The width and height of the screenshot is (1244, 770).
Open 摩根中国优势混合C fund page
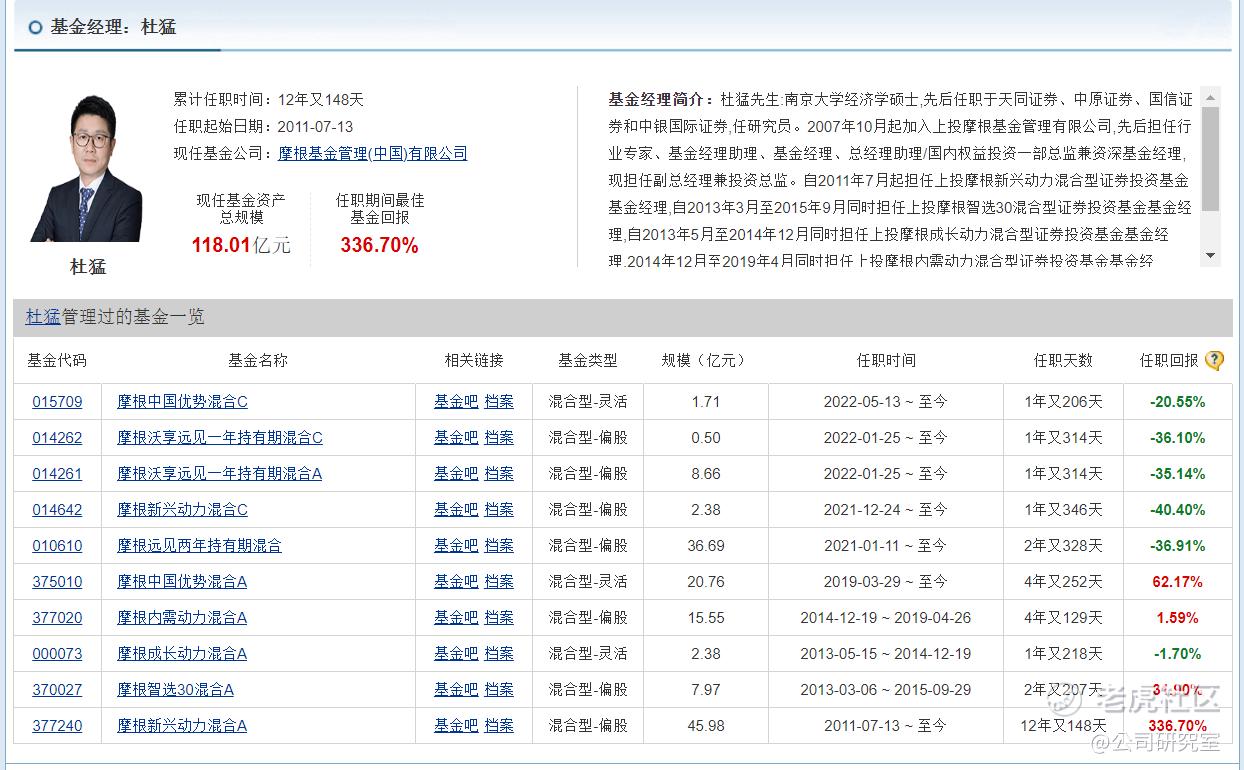(182, 402)
